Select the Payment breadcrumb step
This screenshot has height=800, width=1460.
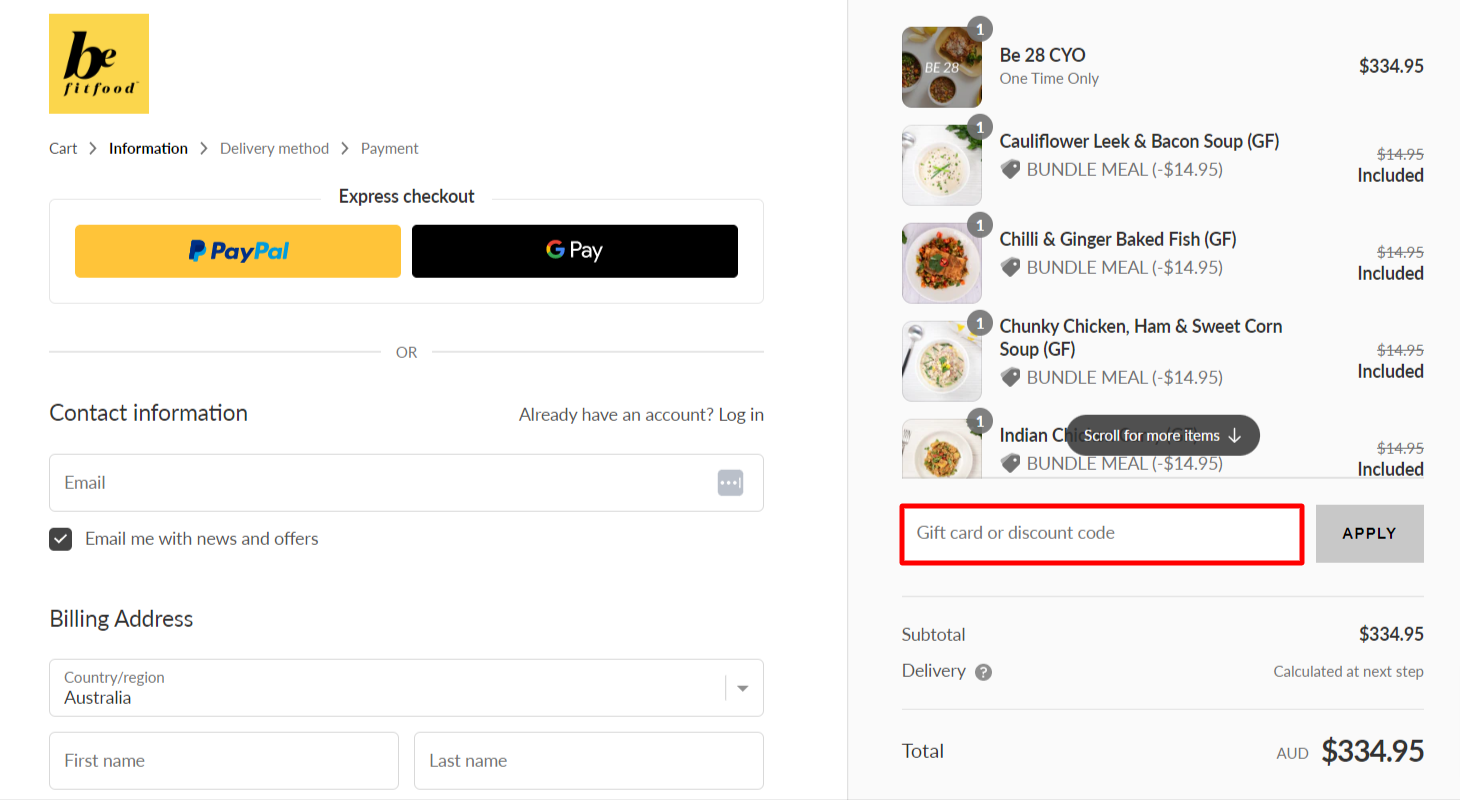(389, 148)
